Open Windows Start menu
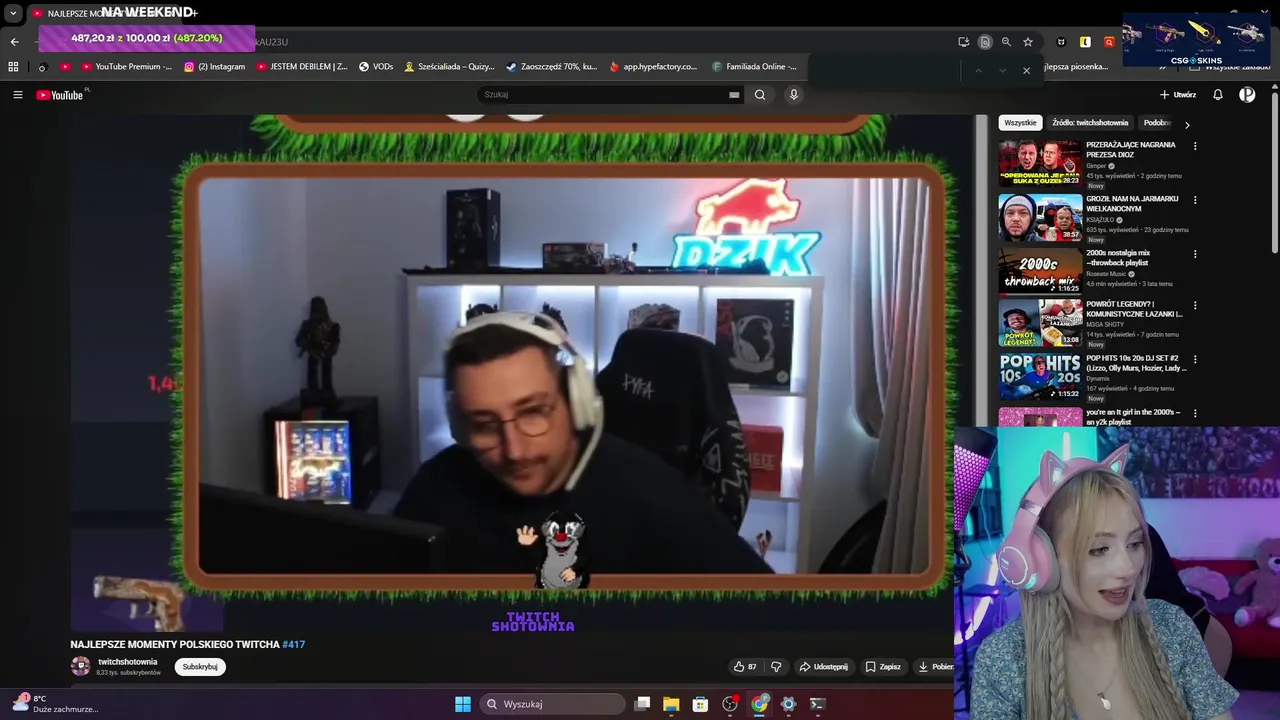This screenshot has width=1280, height=720. pos(463,704)
